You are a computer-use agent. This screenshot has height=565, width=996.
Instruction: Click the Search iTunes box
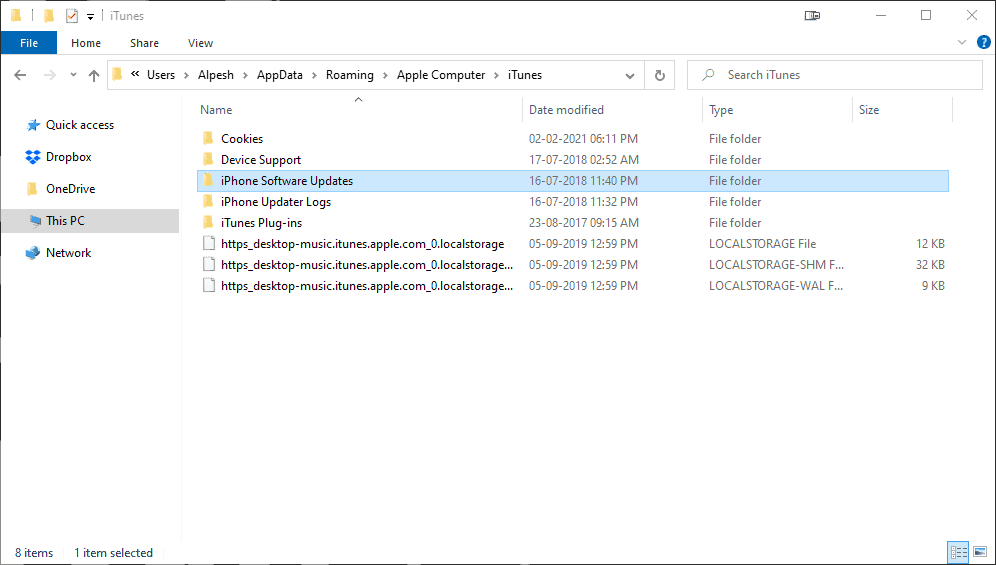tap(835, 75)
